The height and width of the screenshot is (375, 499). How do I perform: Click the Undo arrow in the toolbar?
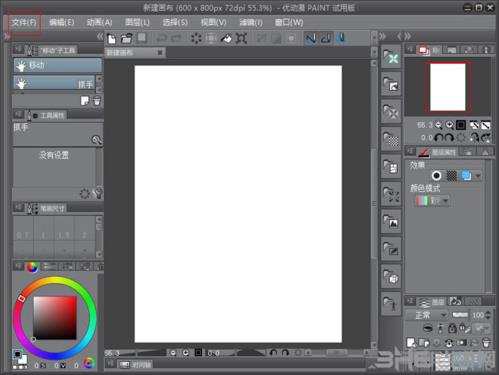tap(161, 38)
